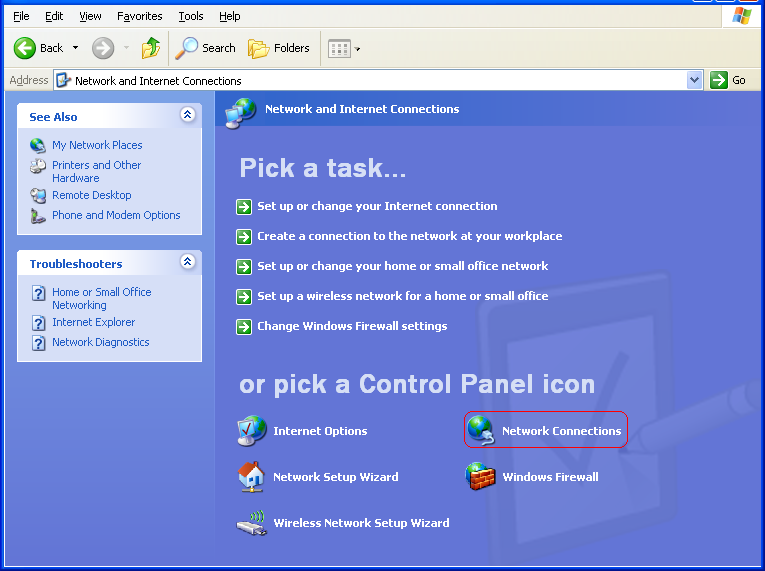This screenshot has height=571, width=765.
Task: Open the Help menu
Action: [x=230, y=16]
